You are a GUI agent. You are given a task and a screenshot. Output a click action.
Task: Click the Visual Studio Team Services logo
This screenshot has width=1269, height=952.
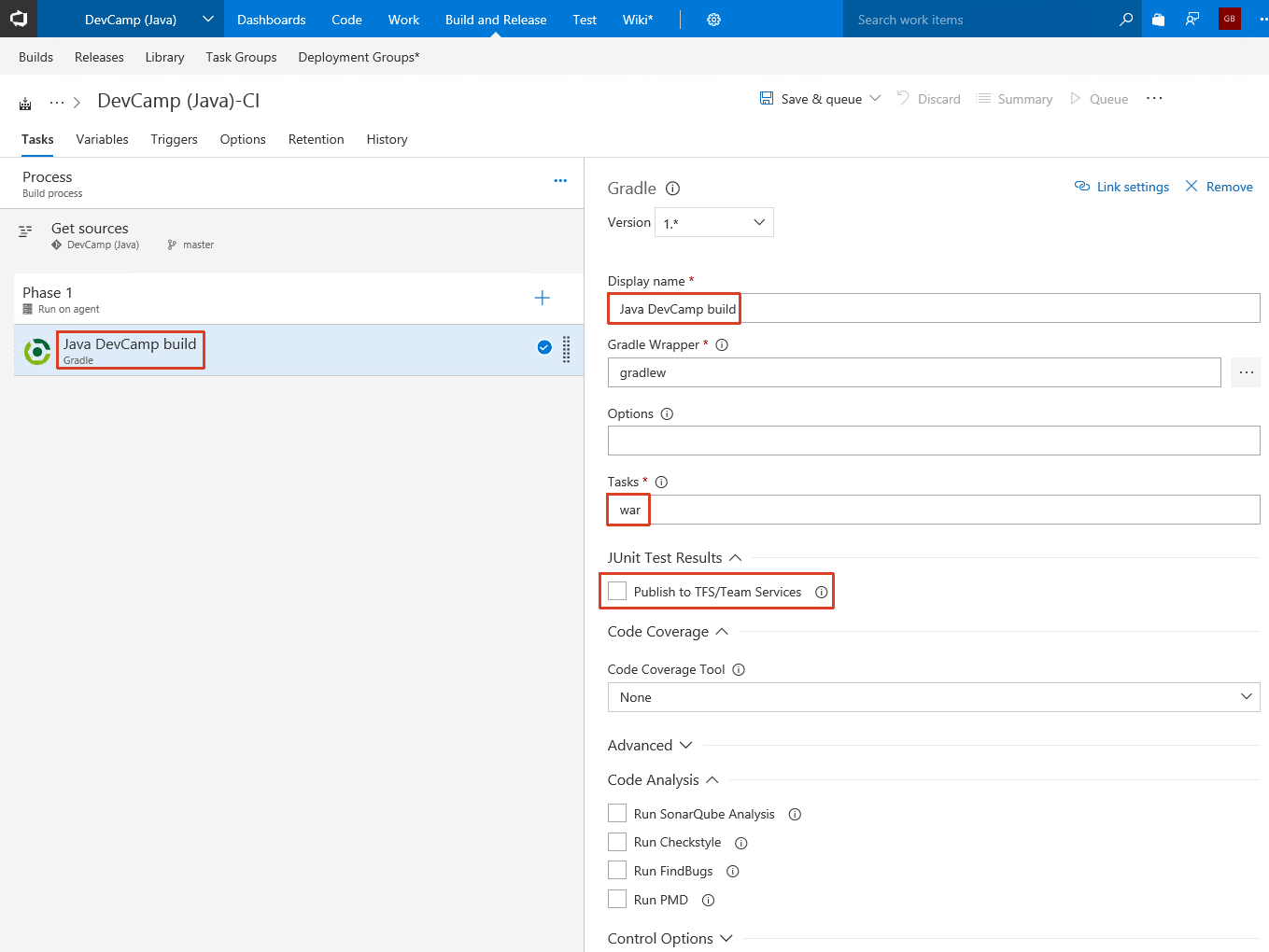(19, 19)
